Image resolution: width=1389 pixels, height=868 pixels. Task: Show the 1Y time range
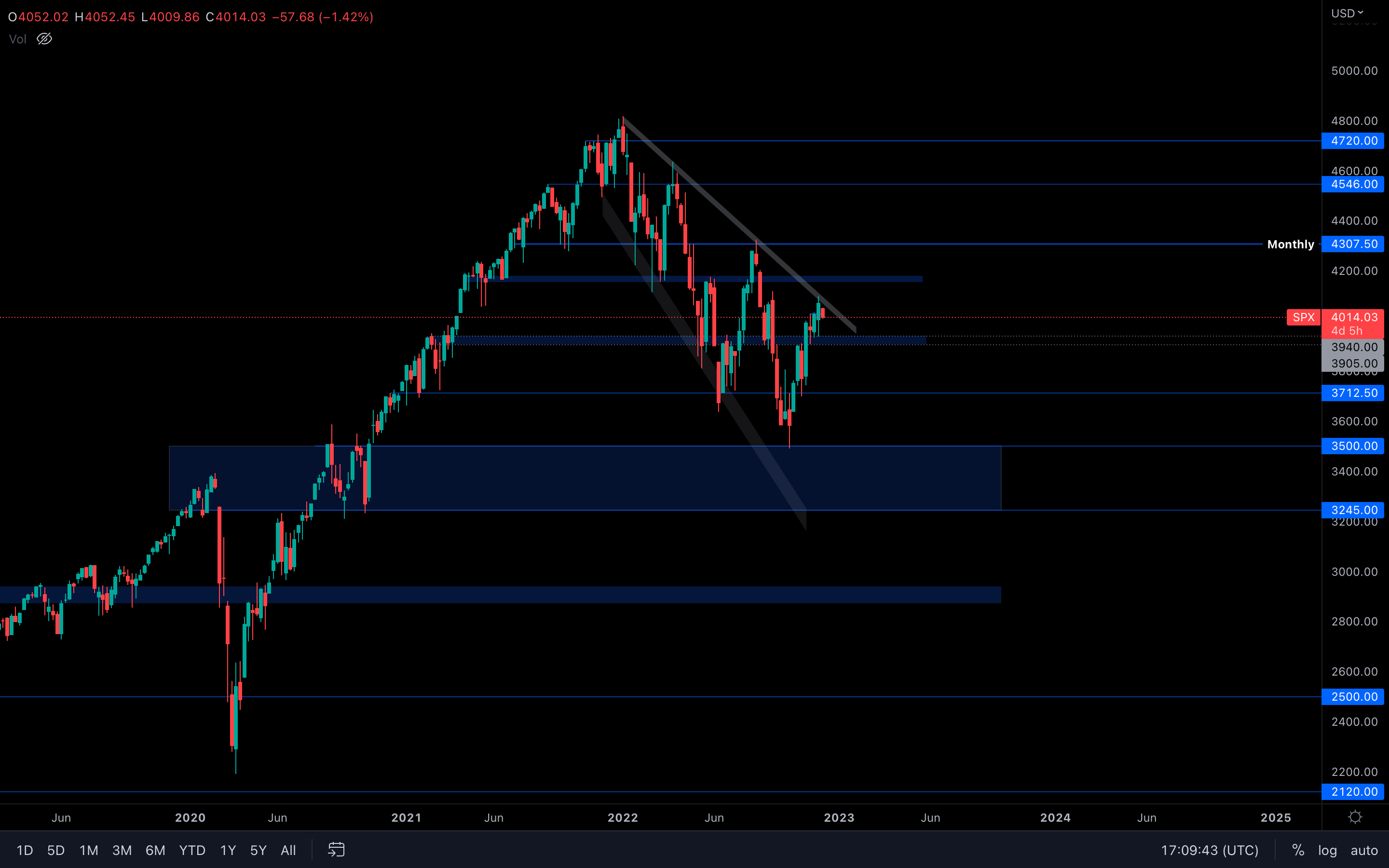click(x=228, y=850)
